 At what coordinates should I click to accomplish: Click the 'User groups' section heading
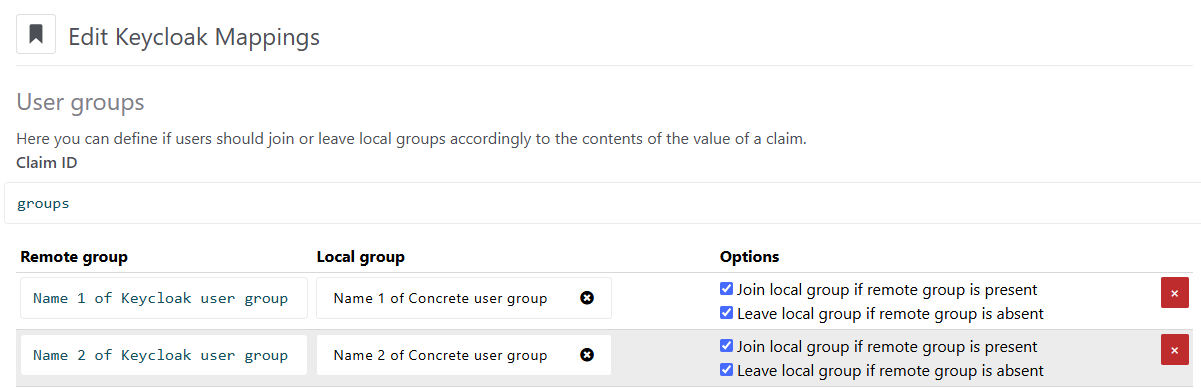[x=81, y=102]
